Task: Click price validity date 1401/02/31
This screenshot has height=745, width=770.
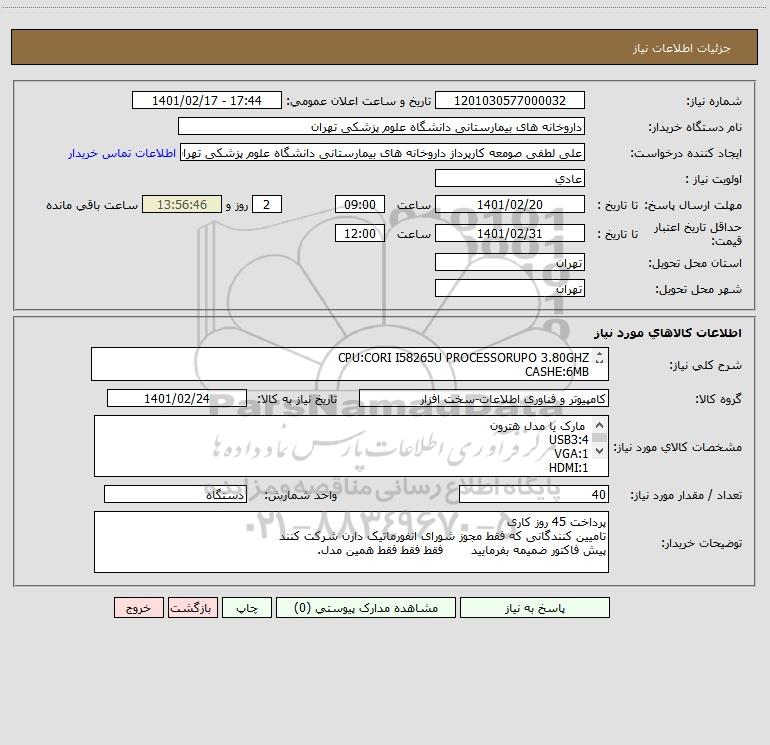Action: [510, 233]
